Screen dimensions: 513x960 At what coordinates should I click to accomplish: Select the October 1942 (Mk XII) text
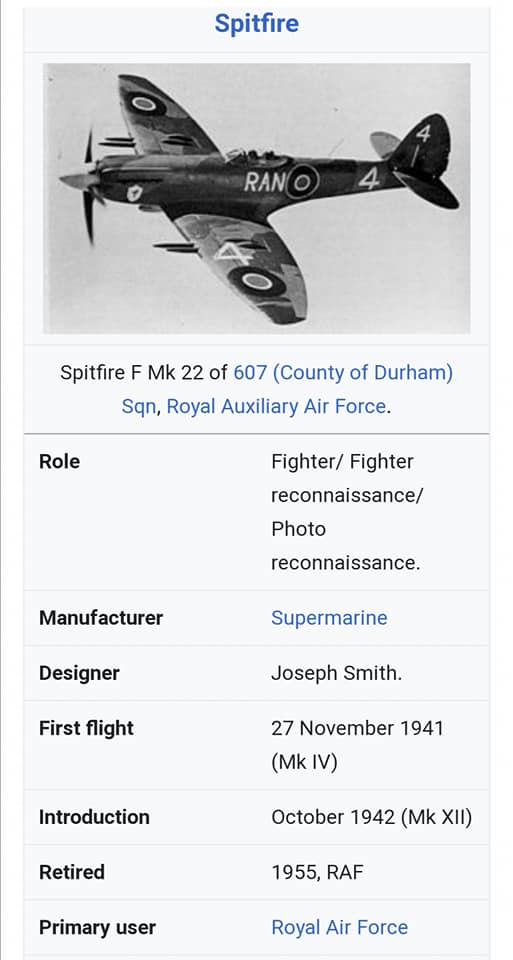tap(372, 817)
